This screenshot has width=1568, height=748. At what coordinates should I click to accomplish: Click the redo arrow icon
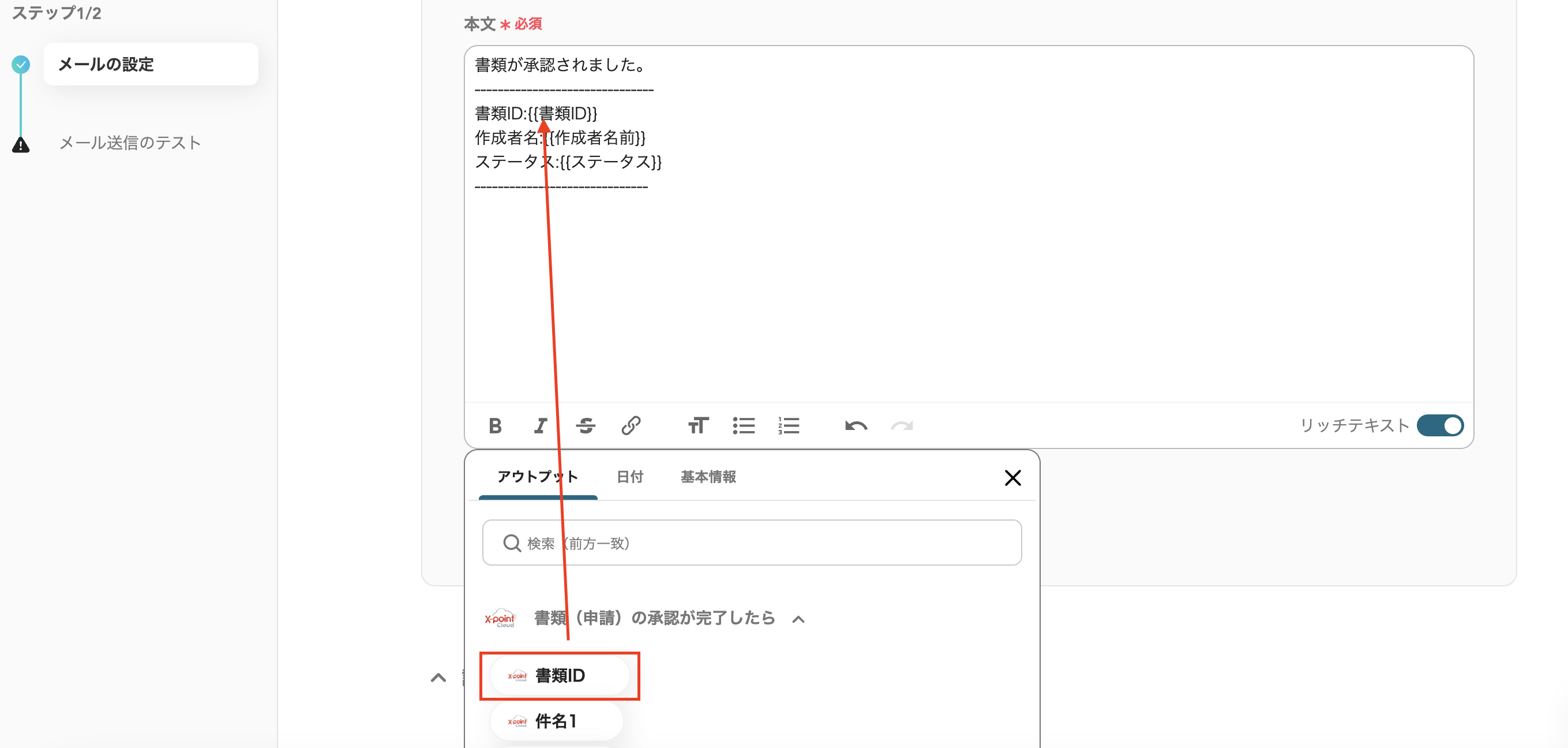[x=902, y=425]
